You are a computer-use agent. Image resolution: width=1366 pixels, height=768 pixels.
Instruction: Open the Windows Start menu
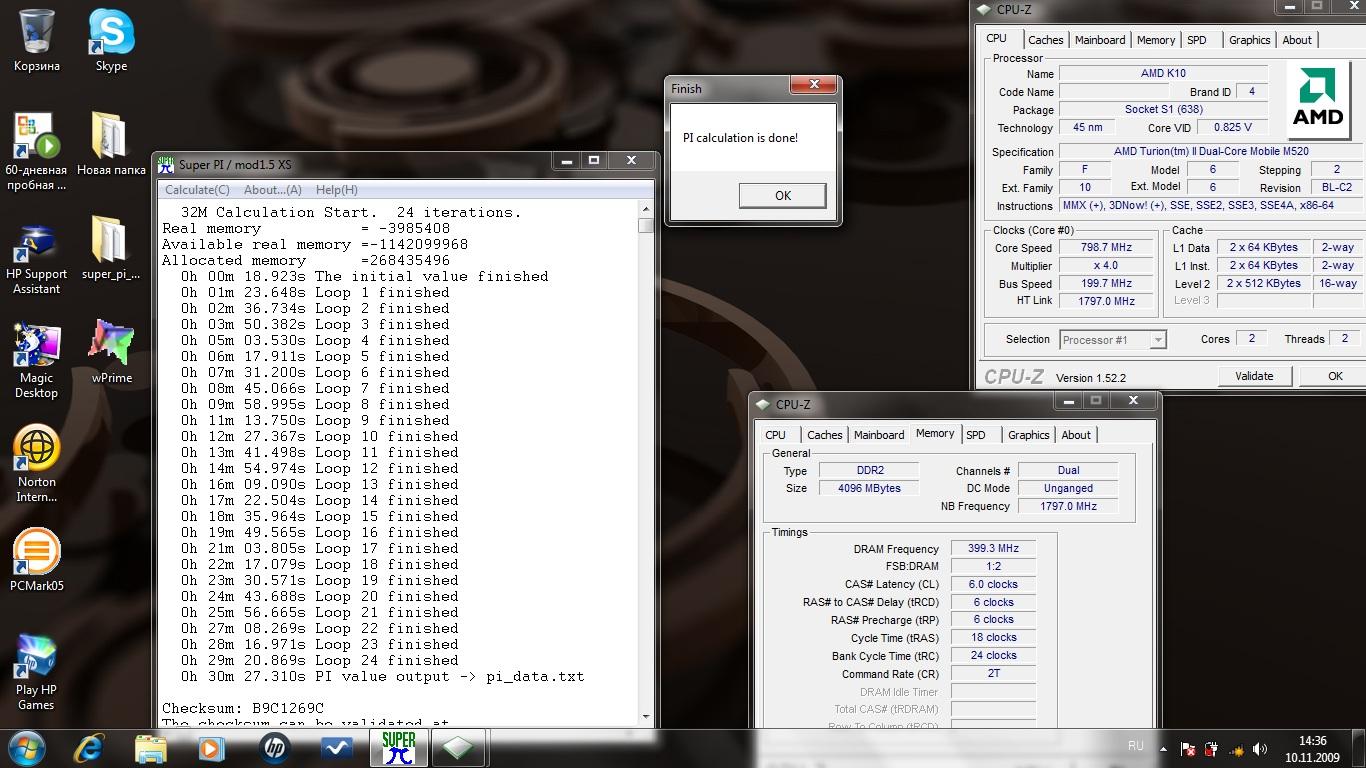click(x=26, y=747)
